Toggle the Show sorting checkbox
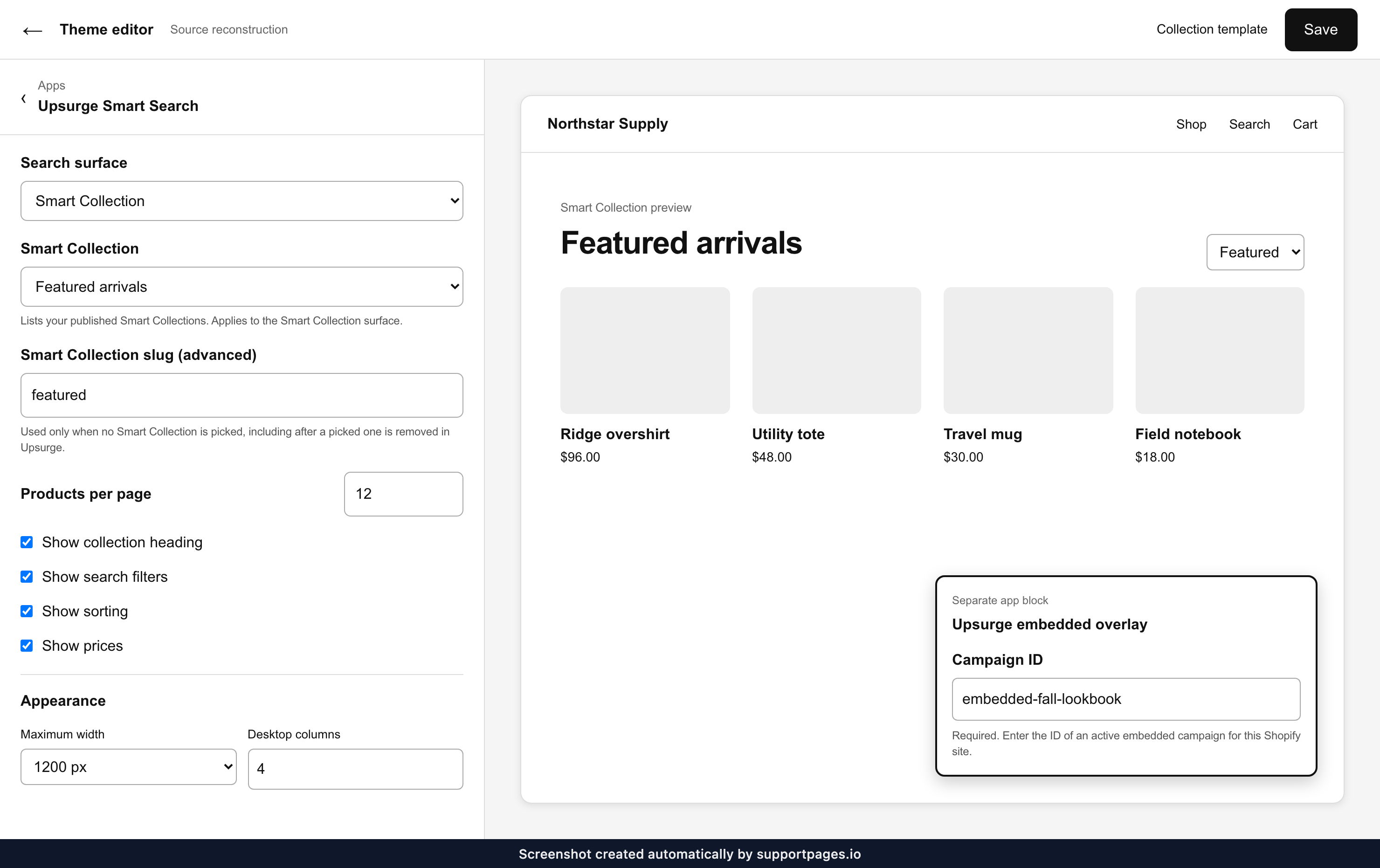Image resolution: width=1380 pixels, height=868 pixels. pyautogui.click(x=27, y=611)
